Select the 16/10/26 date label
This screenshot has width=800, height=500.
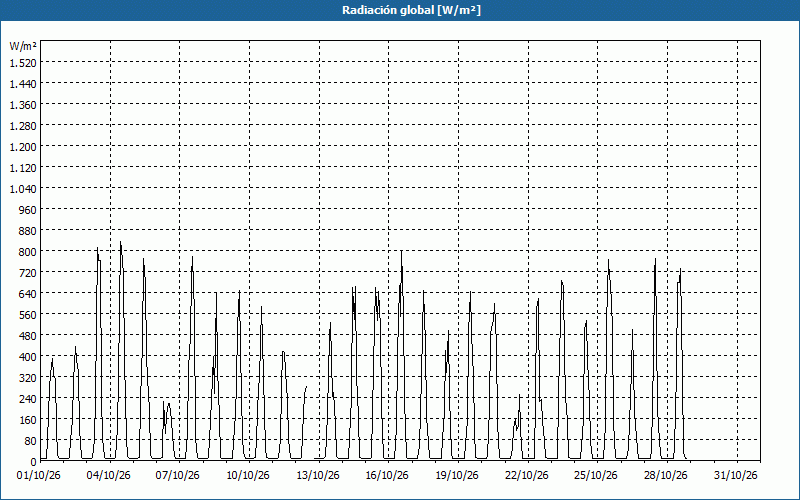(x=387, y=476)
